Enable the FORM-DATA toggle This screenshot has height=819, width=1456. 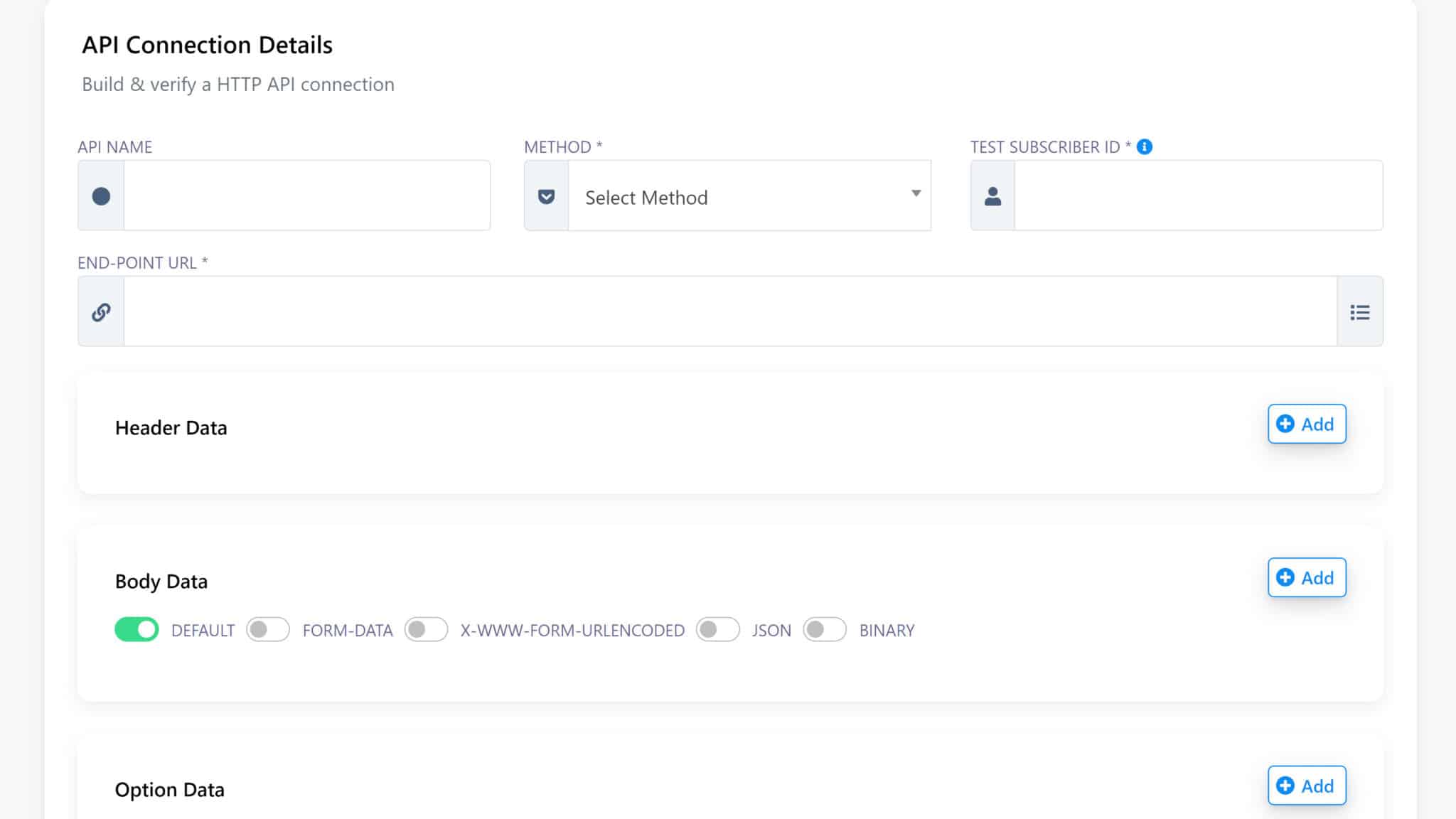tap(267, 630)
